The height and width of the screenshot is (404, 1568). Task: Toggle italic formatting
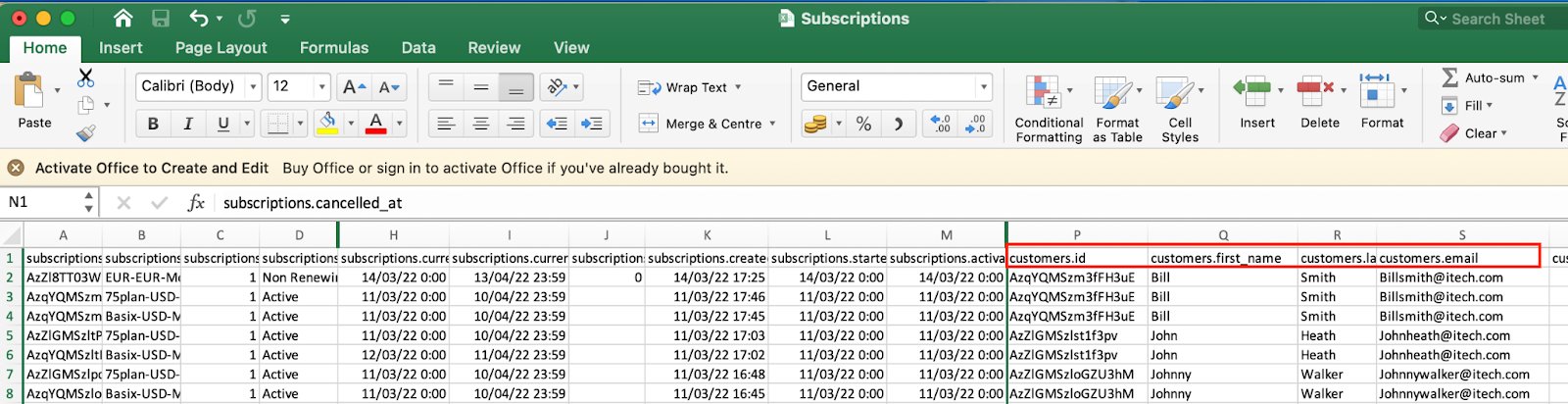[x=188, y=124]
